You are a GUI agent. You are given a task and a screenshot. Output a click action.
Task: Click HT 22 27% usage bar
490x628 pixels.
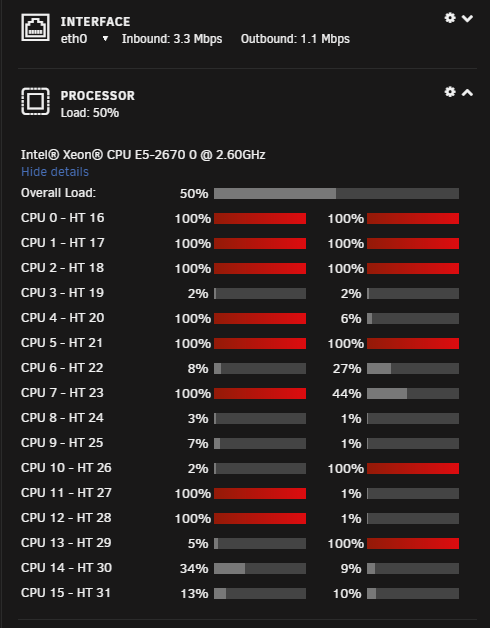click(x=413, y=368)
